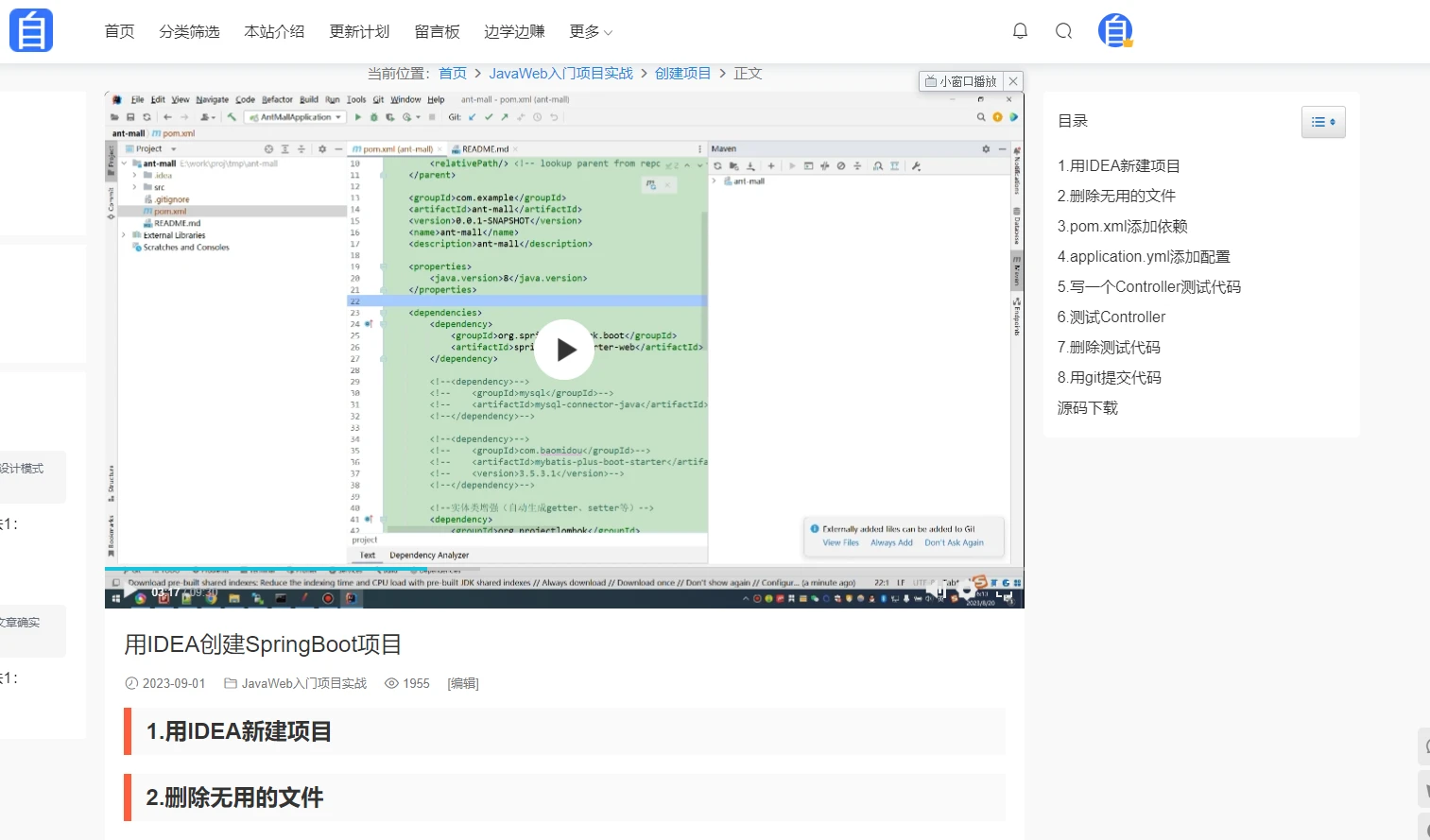Click the notification bell icon
Viewport: 1430px width, 840px height.
[x=1020, y=31]
